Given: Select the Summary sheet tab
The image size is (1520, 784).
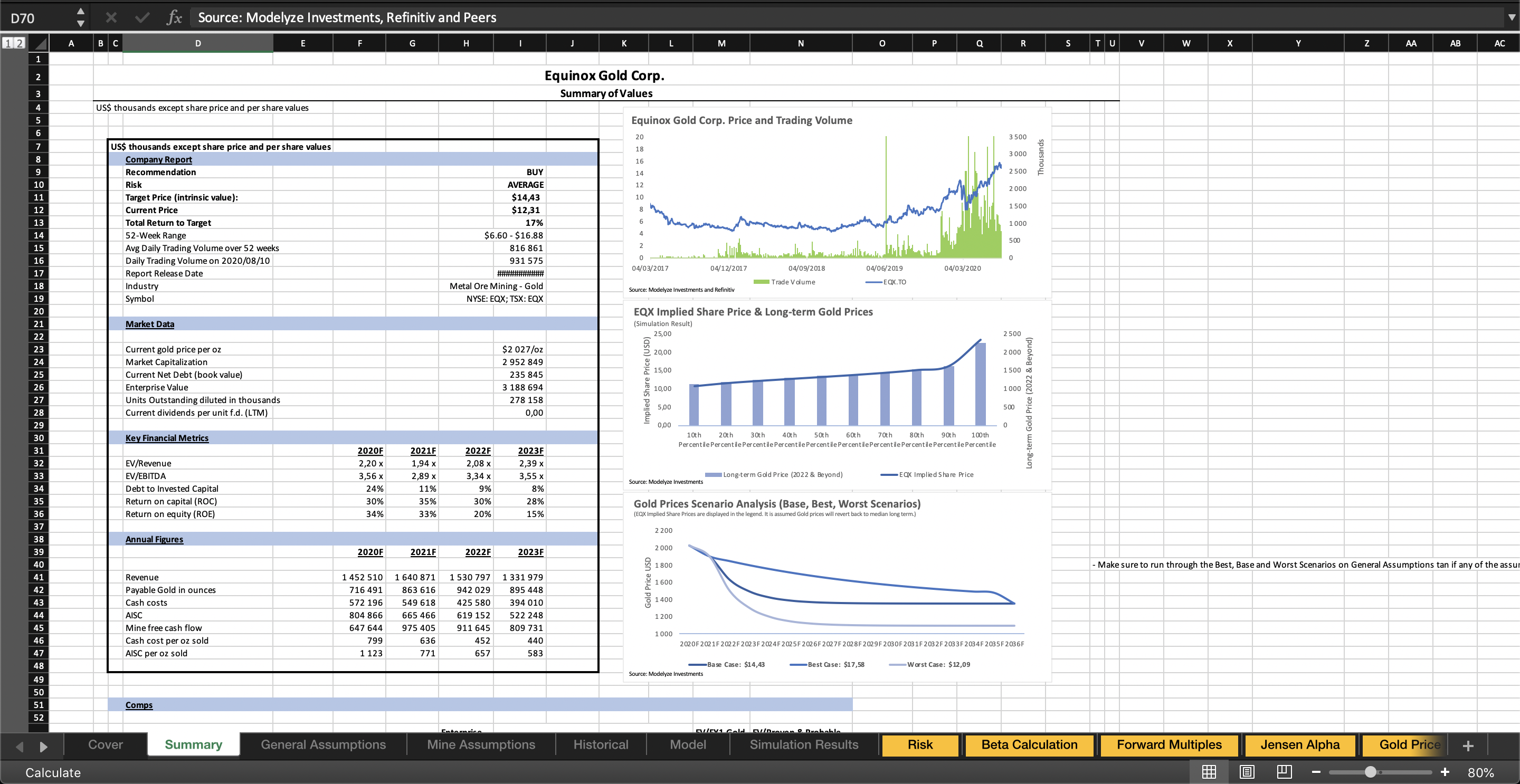Looking at the screenshot, I should click(194, 744).
